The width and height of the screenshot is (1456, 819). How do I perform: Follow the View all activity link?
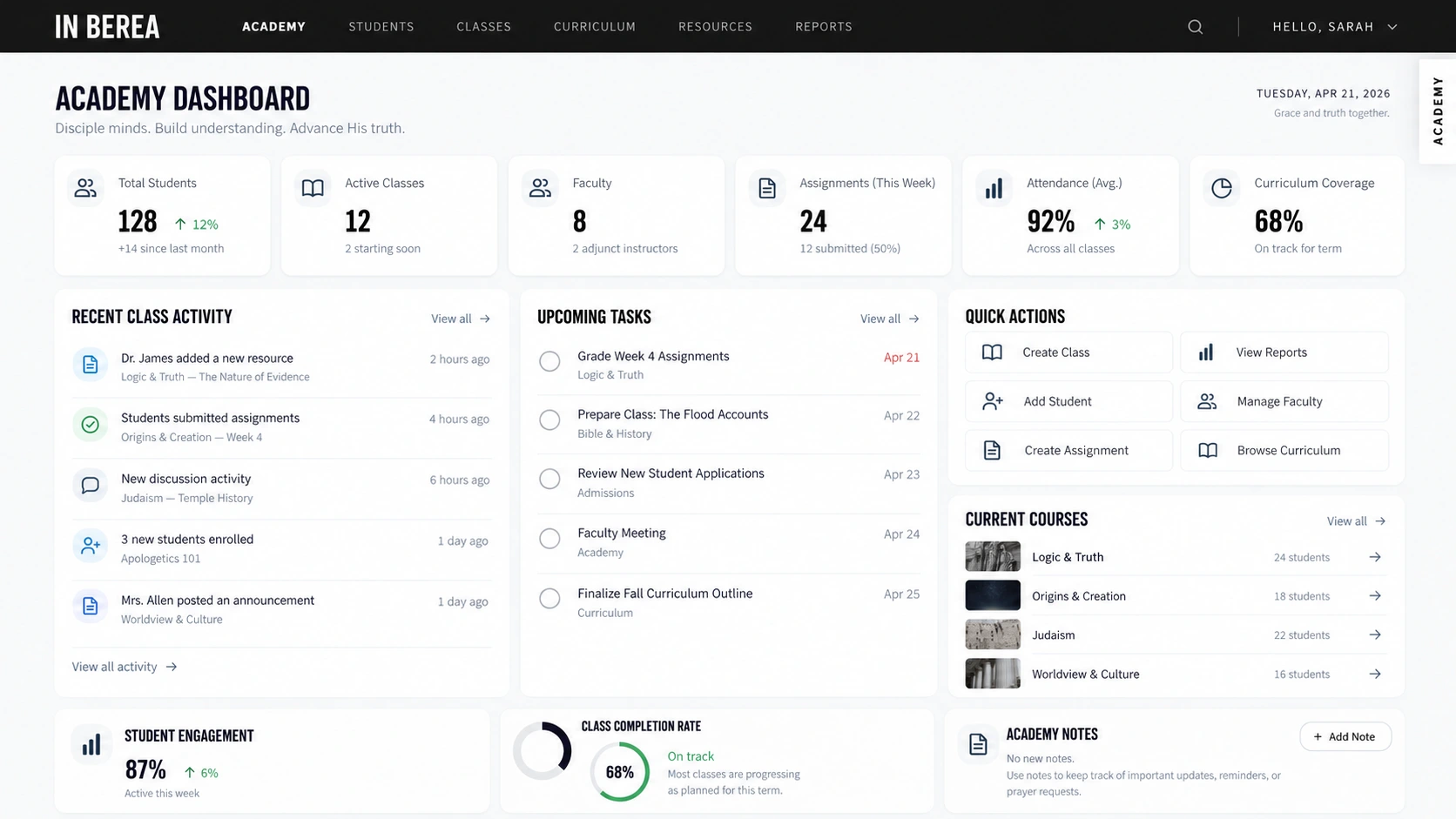tap(125, 667)
